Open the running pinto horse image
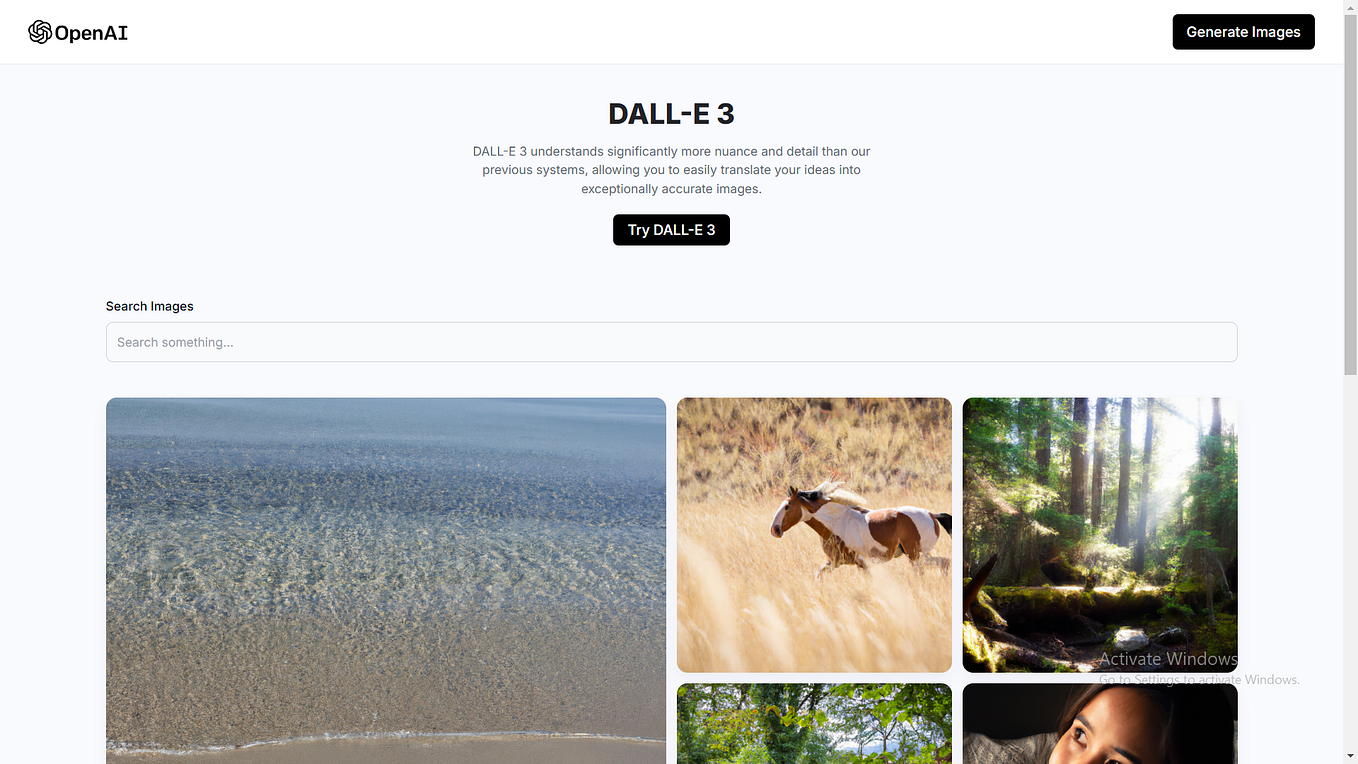Viewport: 1358px width, 764px height. coord(814,535)
